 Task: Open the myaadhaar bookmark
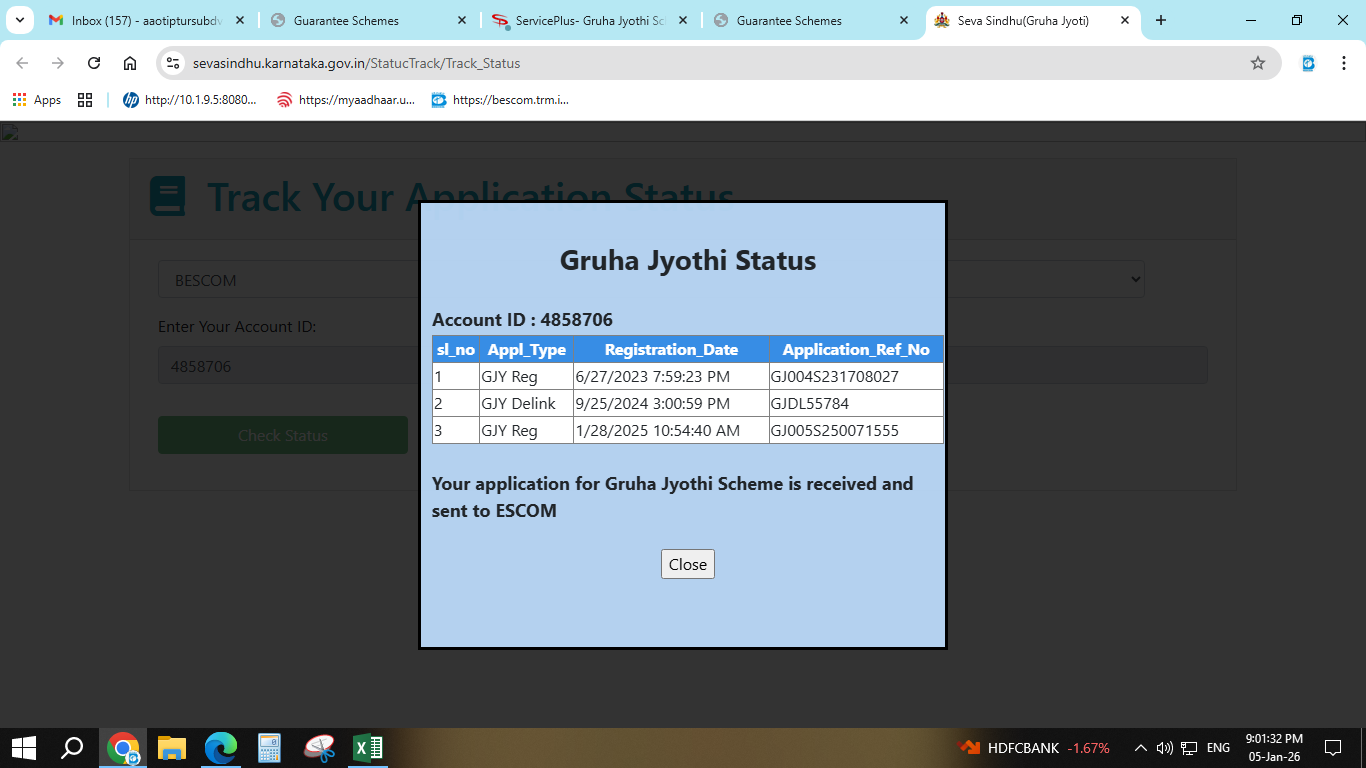pos(346,100)
